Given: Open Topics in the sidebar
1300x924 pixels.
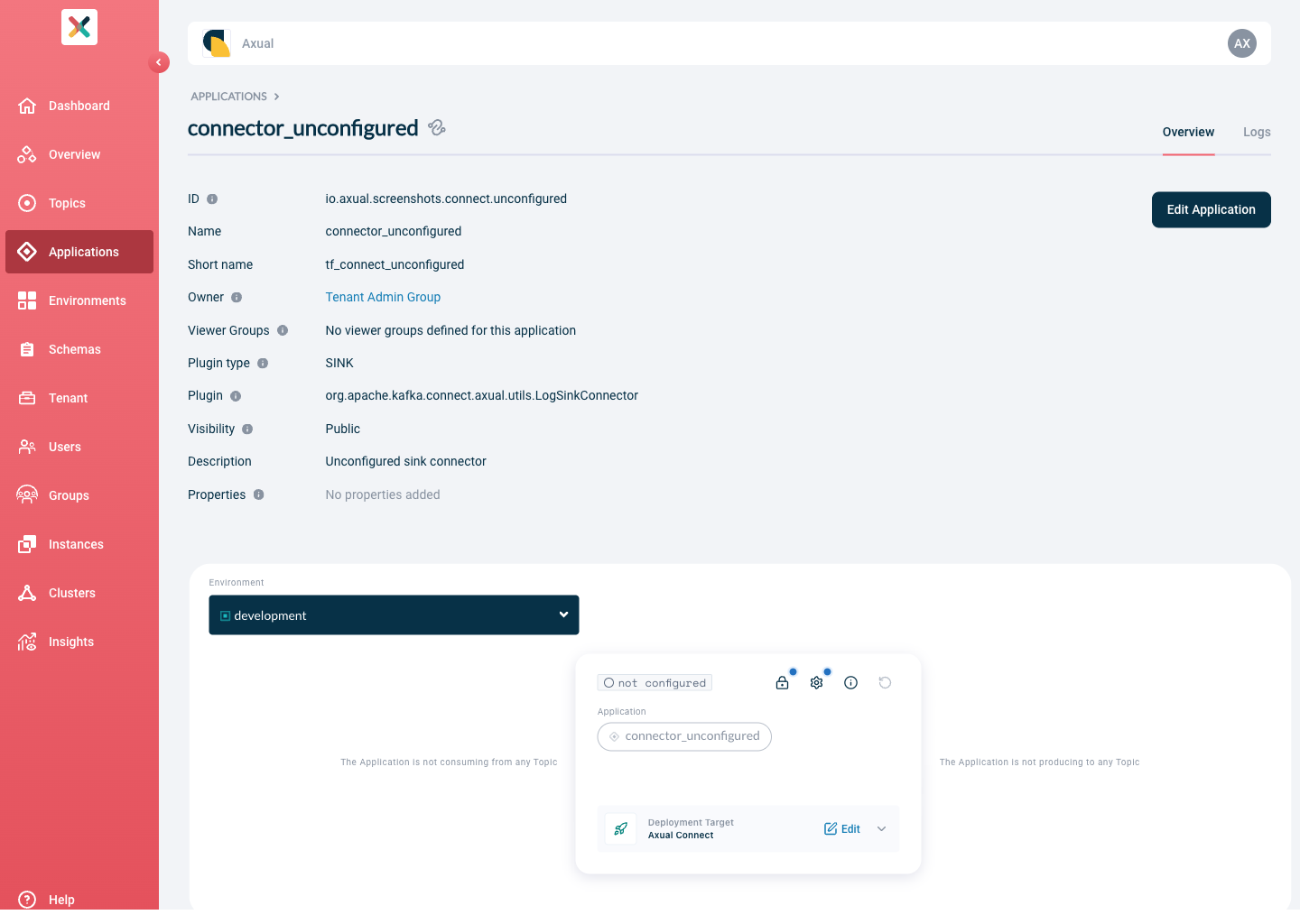Looking at the screenshot, I should [x=79, y=203].
